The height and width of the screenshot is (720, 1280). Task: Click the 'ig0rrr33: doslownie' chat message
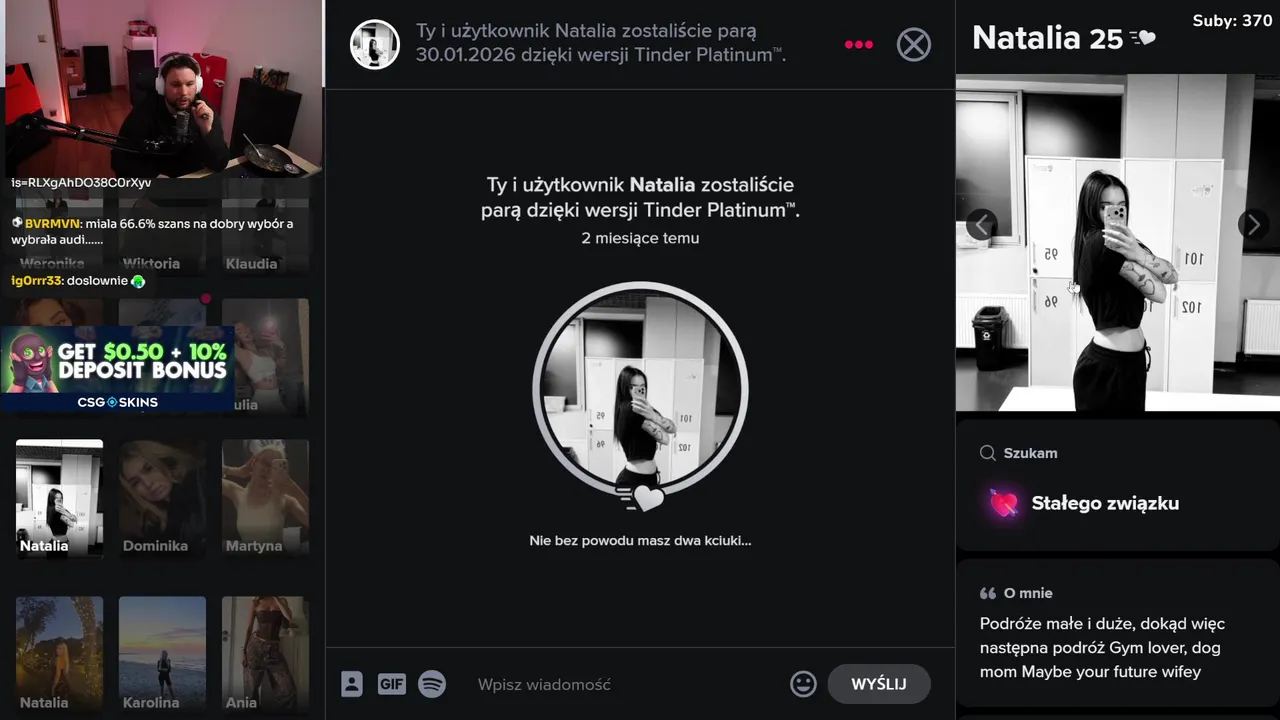[78, 281]
